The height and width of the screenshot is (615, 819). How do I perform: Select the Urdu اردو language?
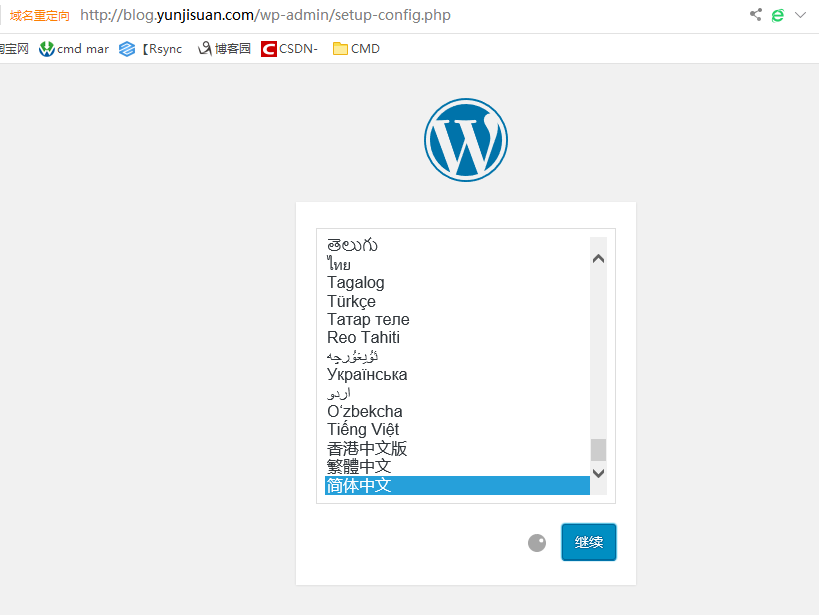tap(457, 393)
